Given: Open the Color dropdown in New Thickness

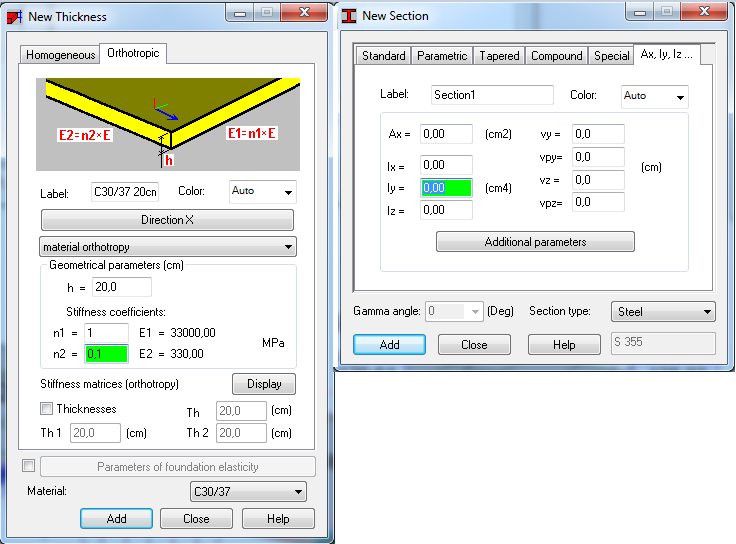Looking at the screenshot, I should [262, 192].
